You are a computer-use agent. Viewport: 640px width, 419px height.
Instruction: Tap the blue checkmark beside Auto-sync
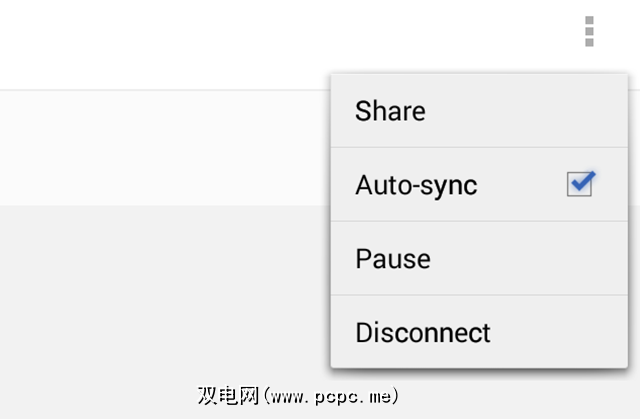point(580,184)
